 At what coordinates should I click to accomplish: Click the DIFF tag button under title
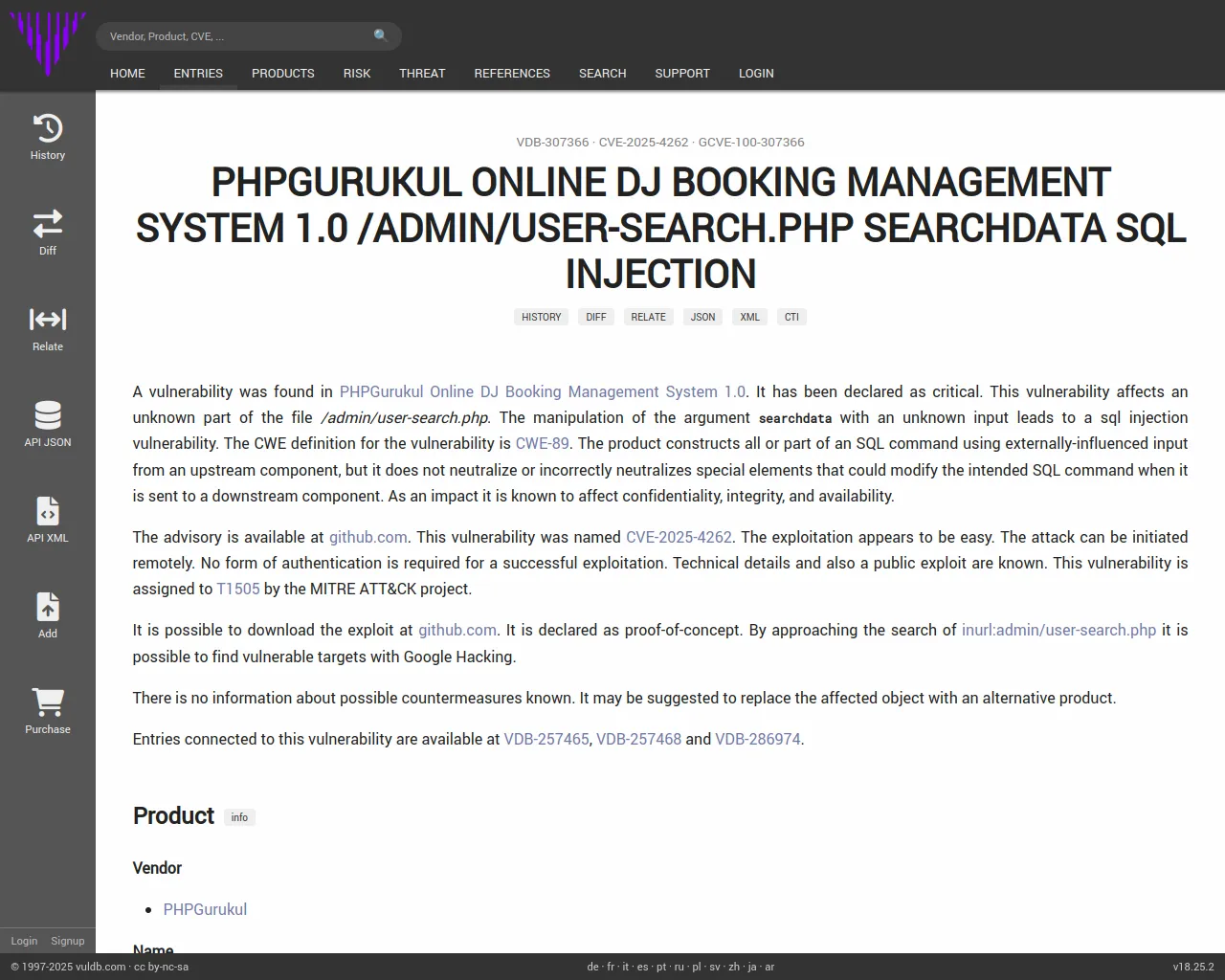click(x=596, y=317)
